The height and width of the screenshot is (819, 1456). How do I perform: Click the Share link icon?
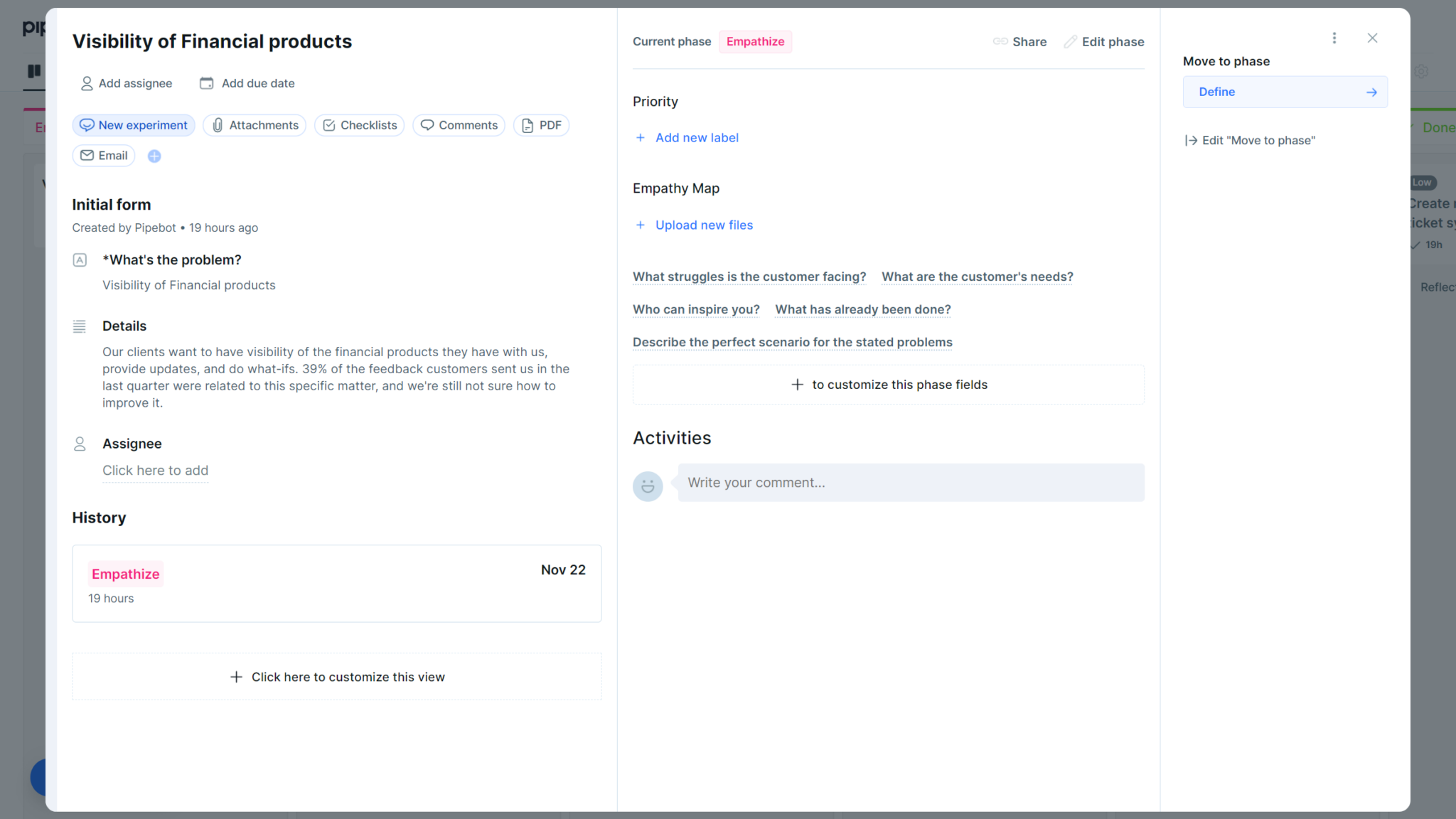[x=1001, y=41]
